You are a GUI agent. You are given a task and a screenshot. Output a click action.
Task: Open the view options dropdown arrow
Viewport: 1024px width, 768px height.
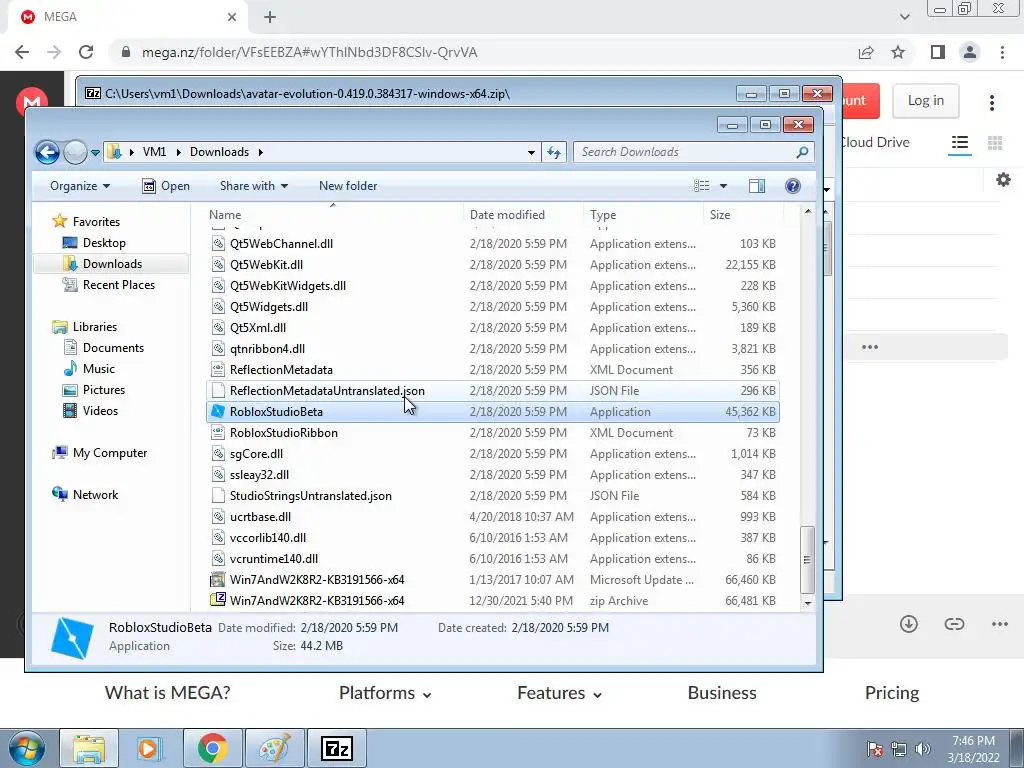tap(723, 186)
